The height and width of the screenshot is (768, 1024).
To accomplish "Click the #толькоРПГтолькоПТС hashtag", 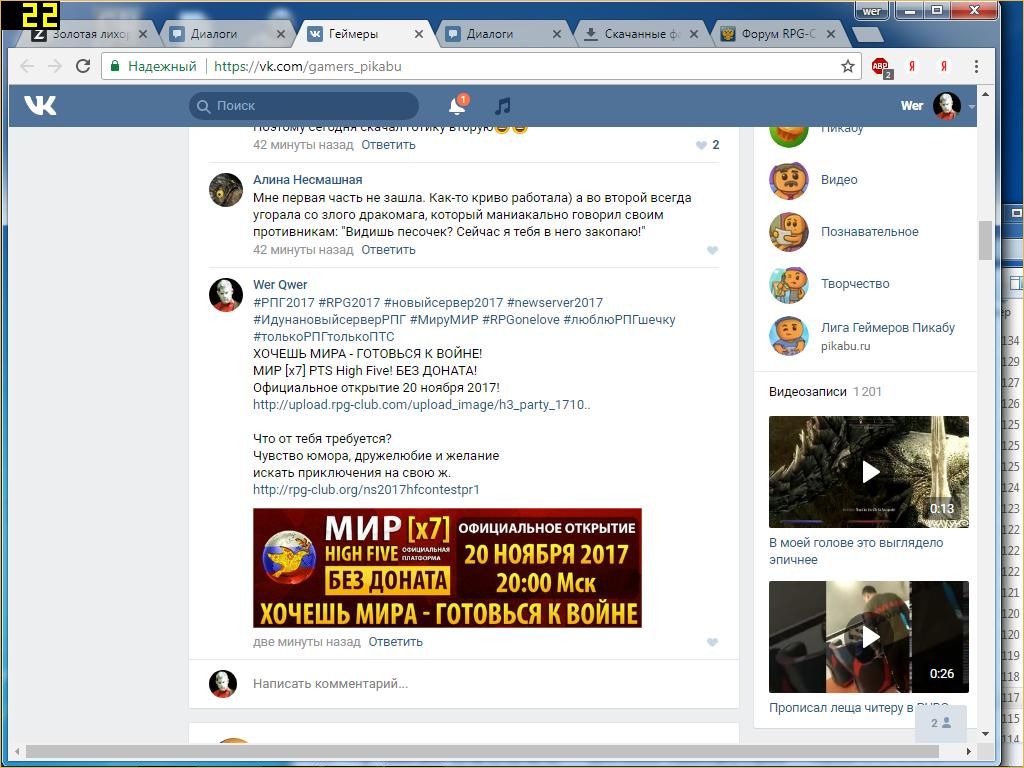I will (x=324, y=337).
